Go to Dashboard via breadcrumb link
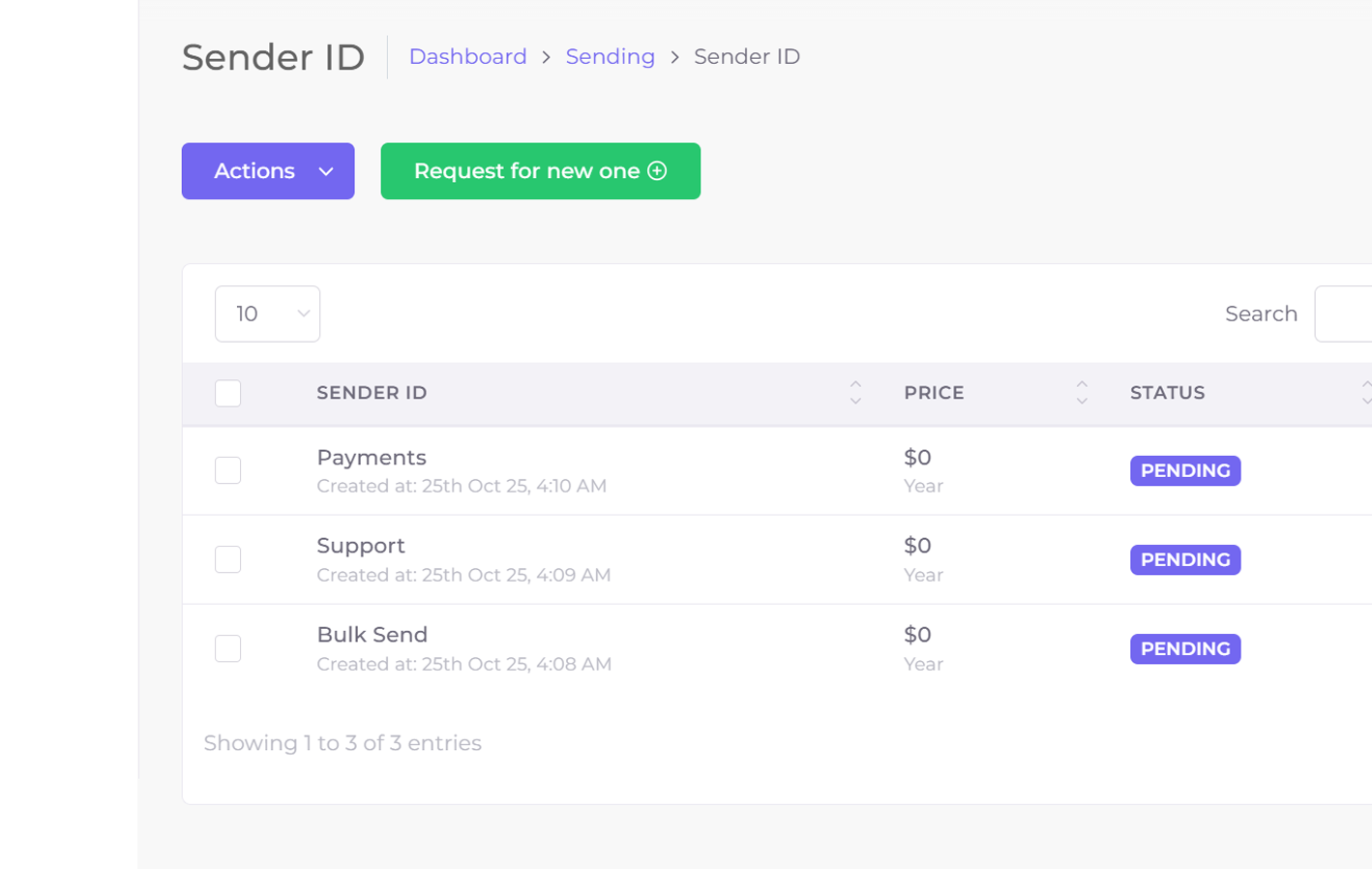The height and width of the screenshot is (869, 1372). 467,57
